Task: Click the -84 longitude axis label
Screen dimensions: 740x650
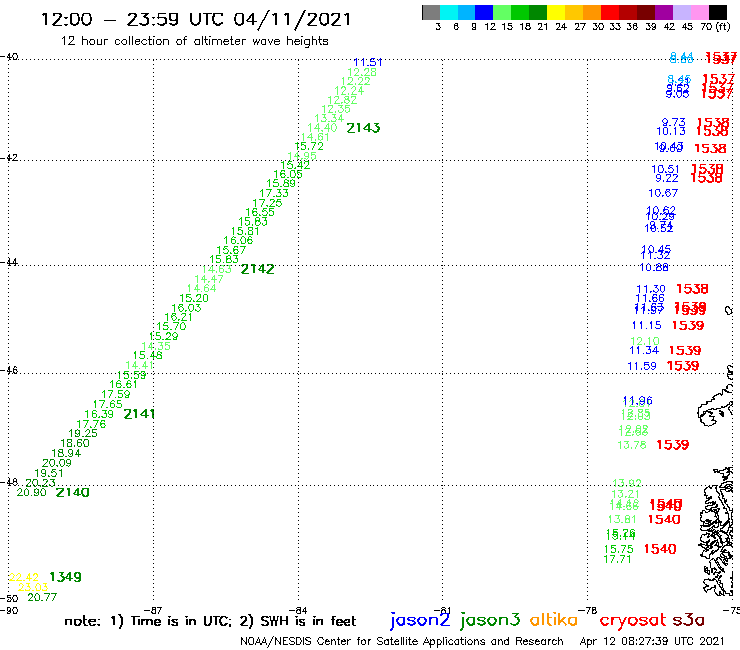Action: pos(298,610)
